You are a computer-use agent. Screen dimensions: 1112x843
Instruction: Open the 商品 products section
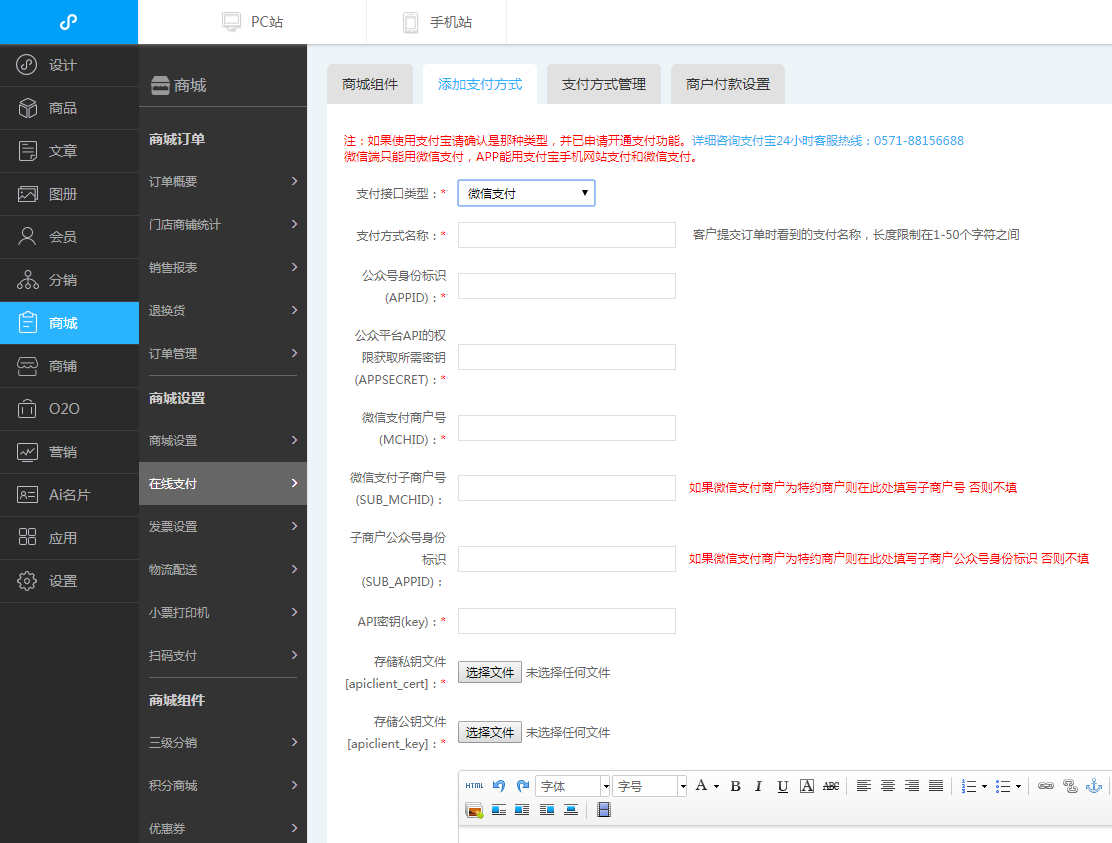tap(69, 108)
